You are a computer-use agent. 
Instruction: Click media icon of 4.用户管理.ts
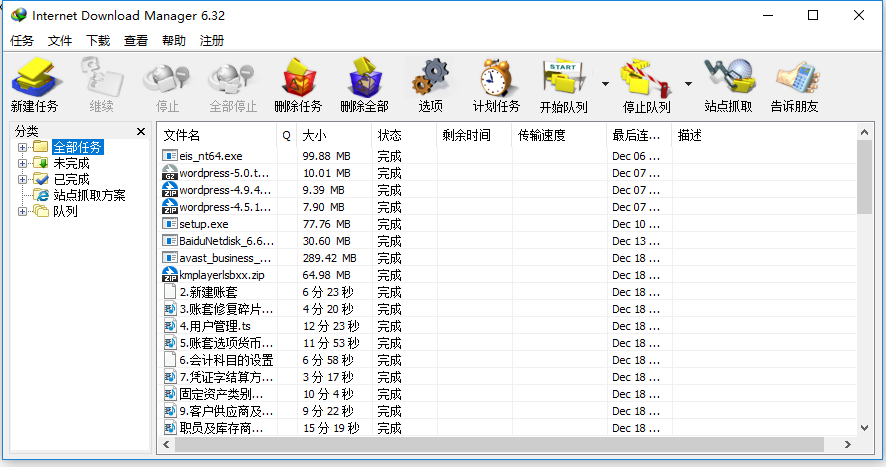pos(170,326)
